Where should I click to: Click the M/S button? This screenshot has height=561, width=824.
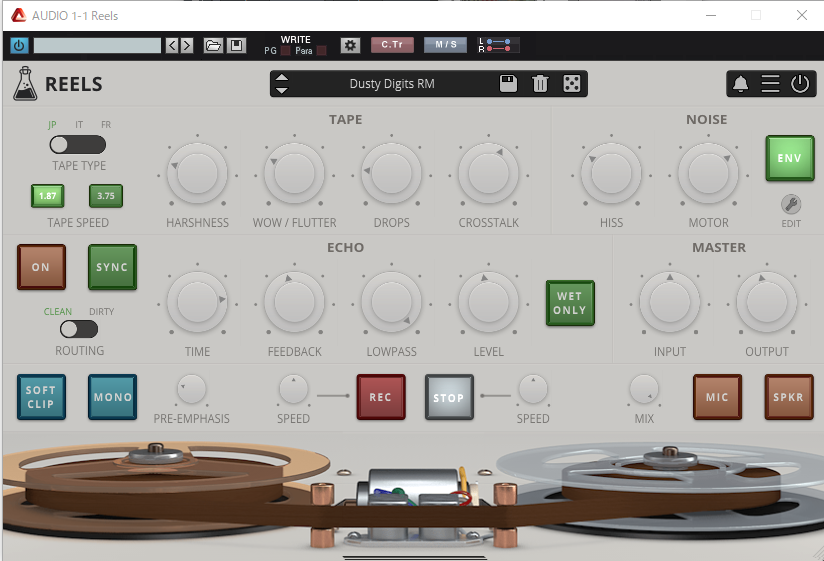pos(446,45)
